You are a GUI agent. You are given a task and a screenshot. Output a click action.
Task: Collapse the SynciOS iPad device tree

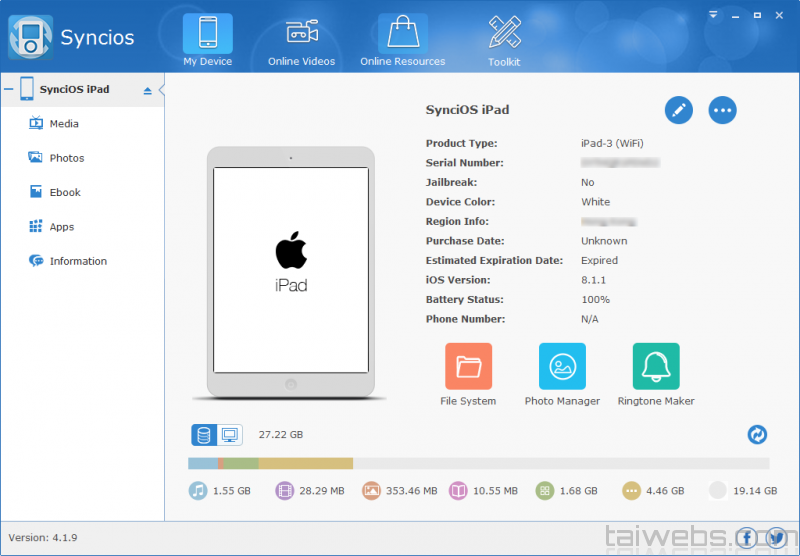pos(8,90)
